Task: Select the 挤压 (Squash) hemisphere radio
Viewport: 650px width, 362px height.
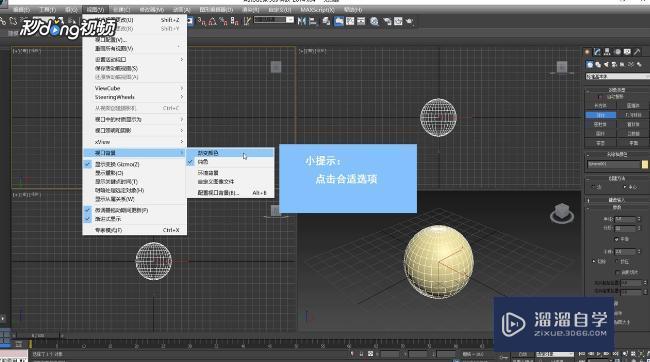Action: [617, 261]
